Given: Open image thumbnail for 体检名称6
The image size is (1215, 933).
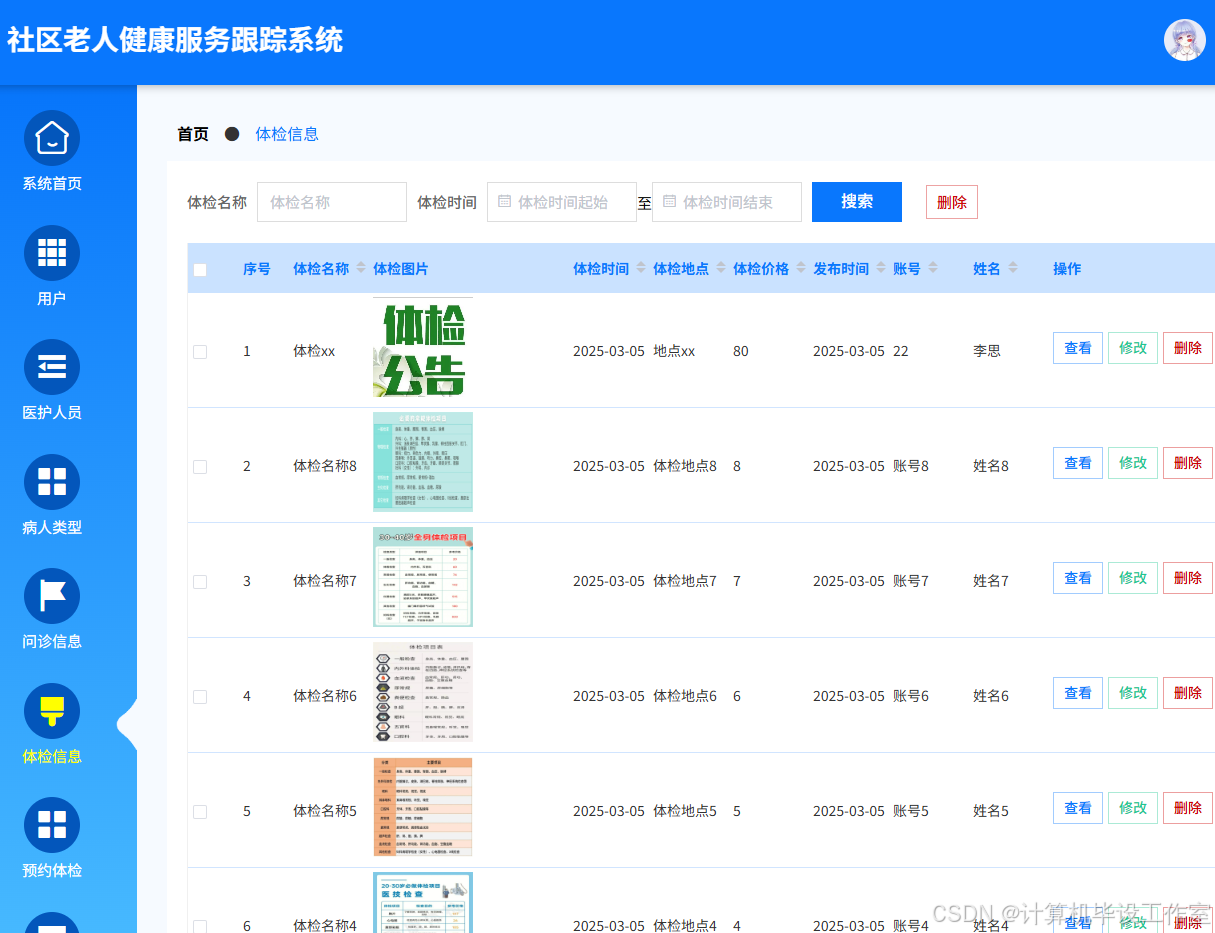Looking at the screenshot, I should click(423, 692).
